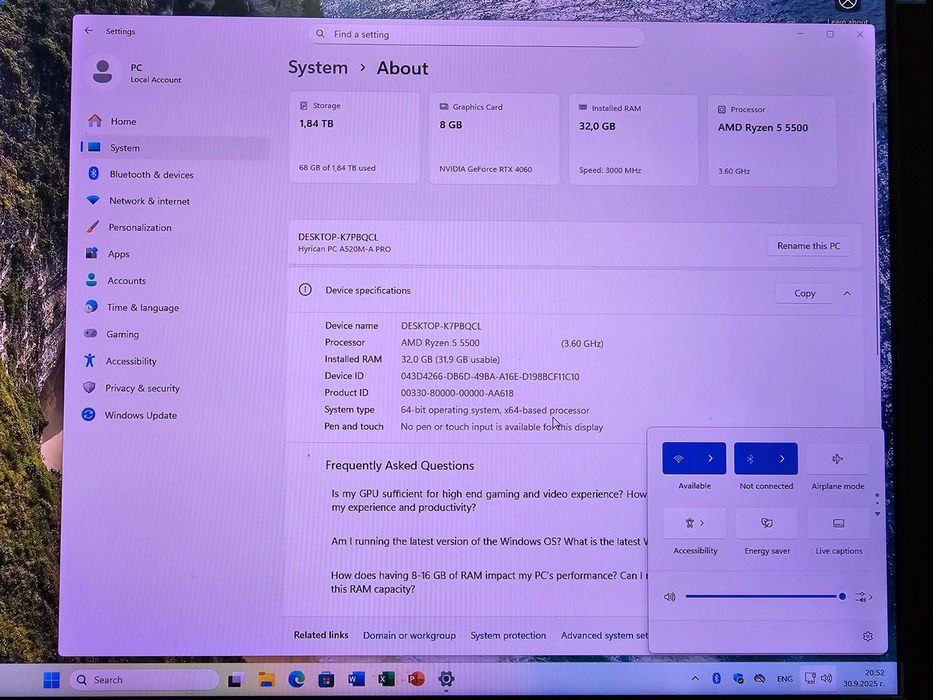Click the PC Local Account profile
Viewport: 933px width, 700px height.
pyautogui.click(x=138, y=73)
